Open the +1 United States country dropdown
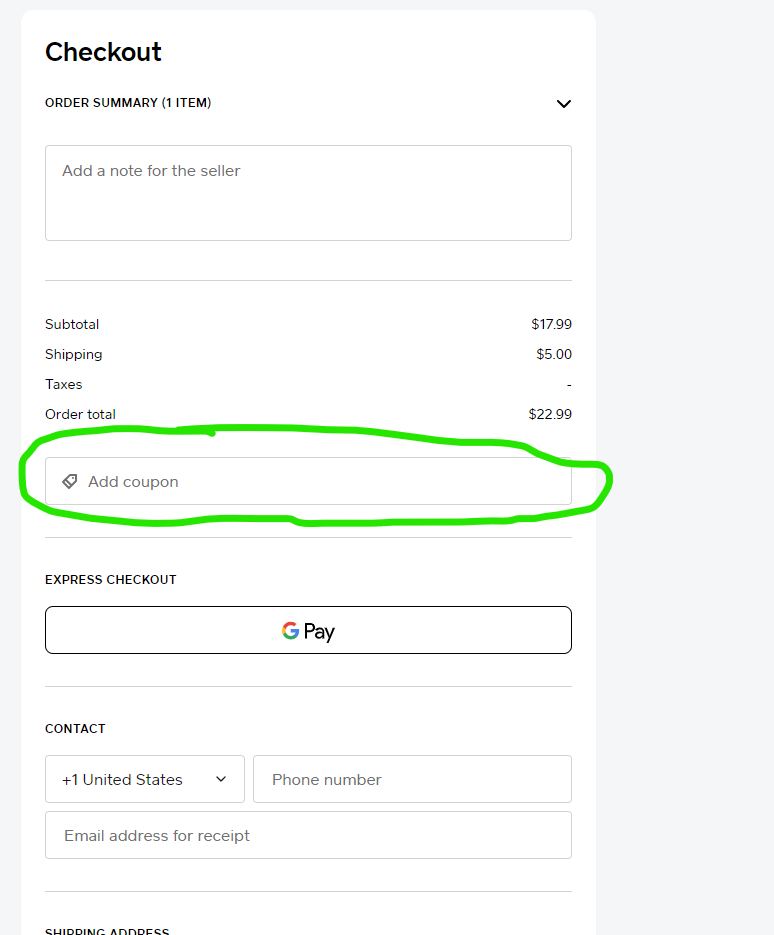 [x=144, y=779]
